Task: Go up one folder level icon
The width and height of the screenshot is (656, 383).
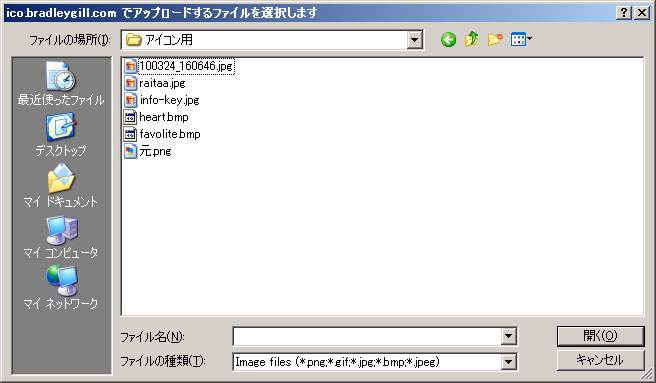Action: pyautogui.click(x=472, y=39)
